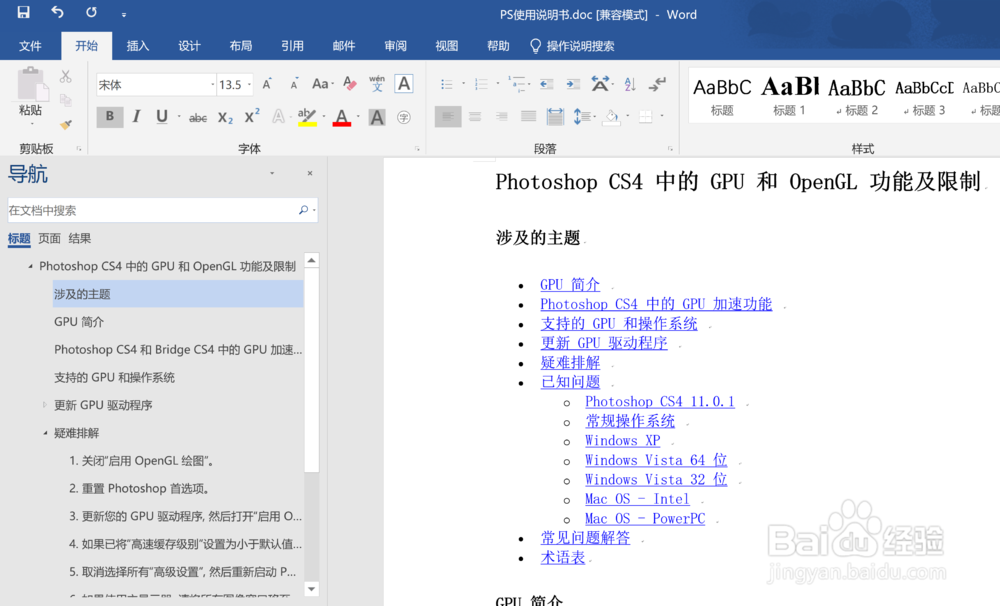Click the Save icon in title bar
Viewport: 1000px width, 606px height.
24,12
